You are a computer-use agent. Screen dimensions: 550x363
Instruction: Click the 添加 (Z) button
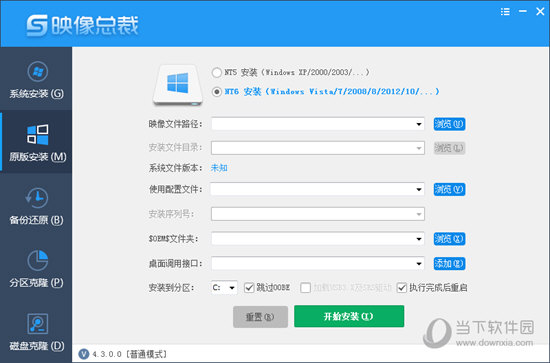pos(449,263)
